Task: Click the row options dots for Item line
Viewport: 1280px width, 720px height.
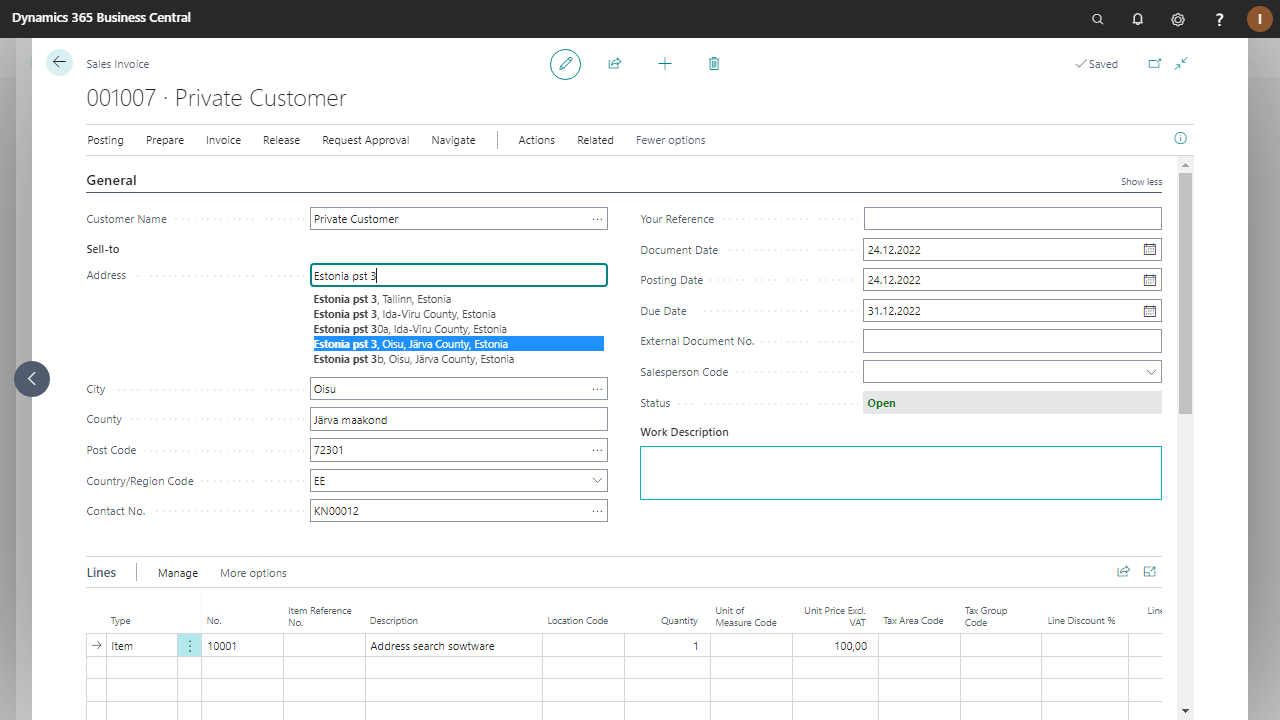Action: pos(190,646)
